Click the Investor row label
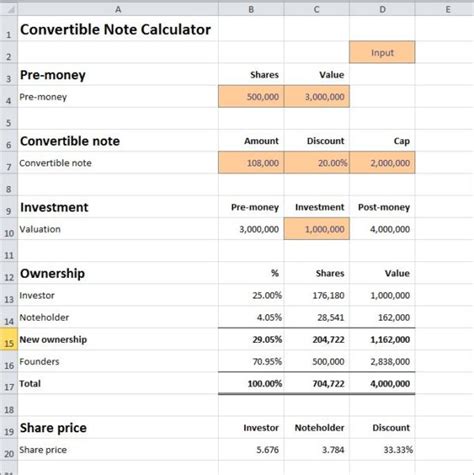The image size is (474, 475). click(37, 295)
